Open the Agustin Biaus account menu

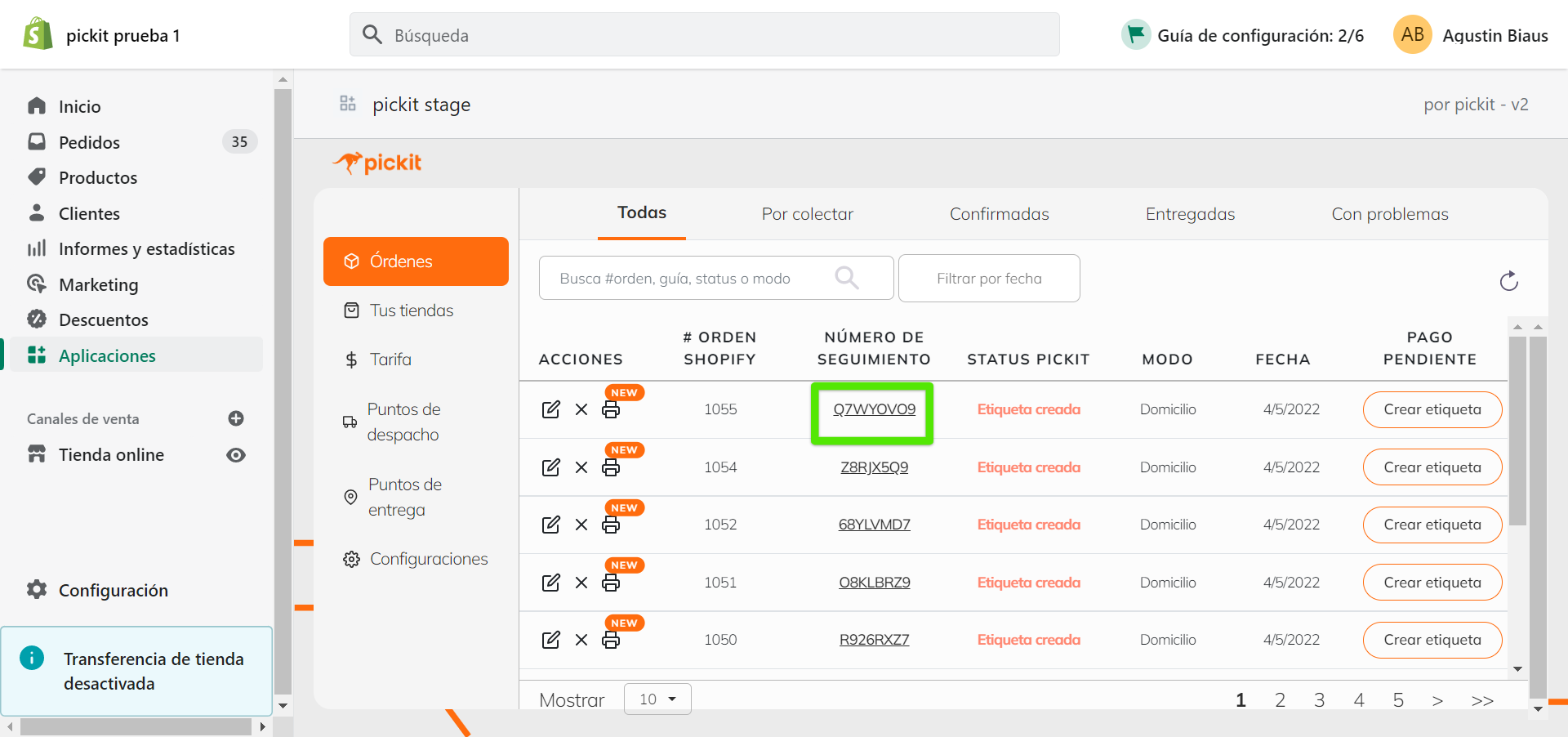pyautogui.click(x=1470, y=35)
